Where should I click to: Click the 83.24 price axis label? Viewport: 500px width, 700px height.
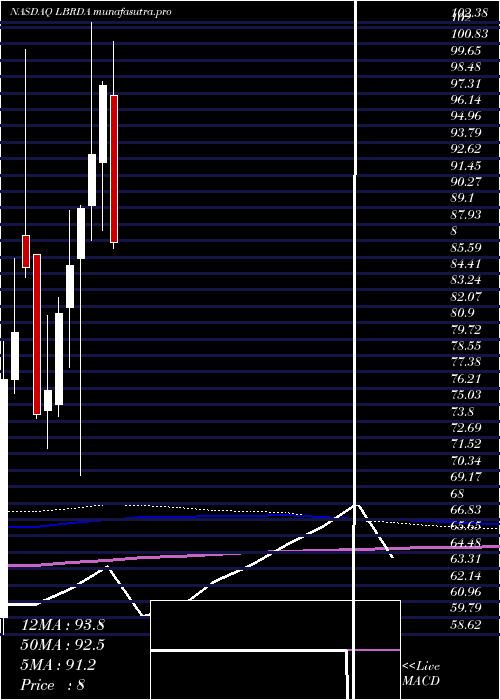point(466,280)
